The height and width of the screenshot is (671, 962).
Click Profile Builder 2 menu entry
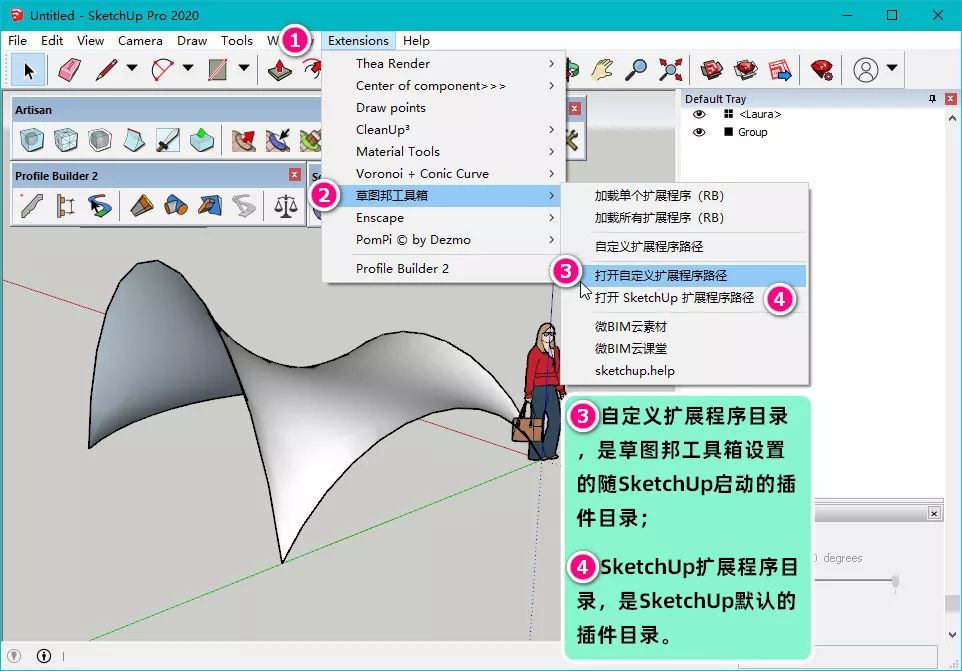pyautogui.click(x=444, y=269)
